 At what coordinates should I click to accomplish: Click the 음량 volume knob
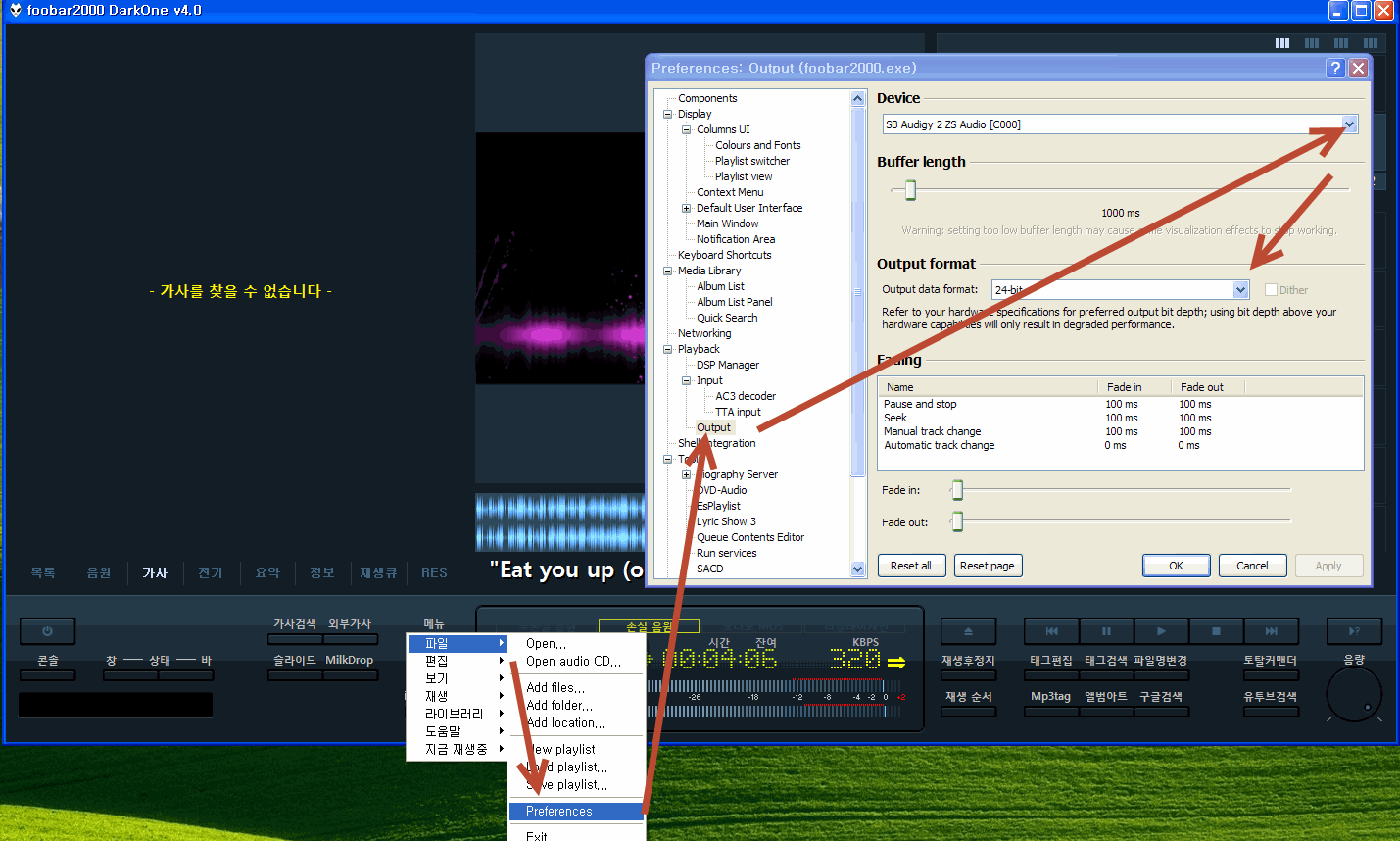(1354, 695)
